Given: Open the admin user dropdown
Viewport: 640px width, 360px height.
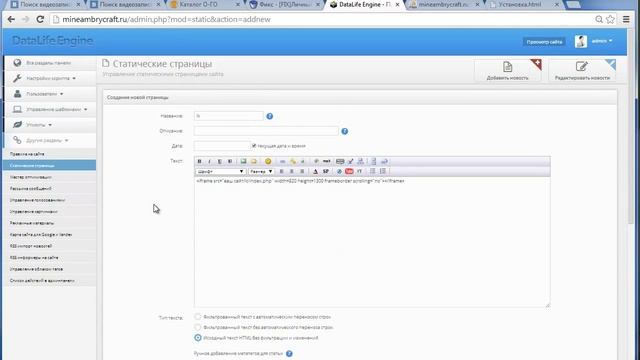Looking at the screenshot, I should [602, 41].
